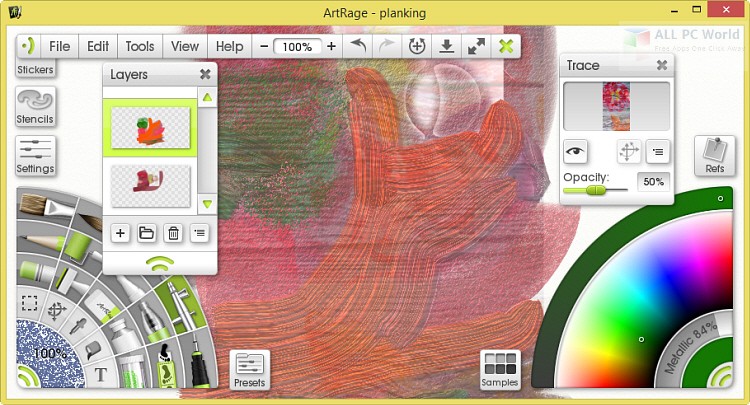Open the Stickers panel
This screenshot has height=405, width=750.
tap(35, 69)
